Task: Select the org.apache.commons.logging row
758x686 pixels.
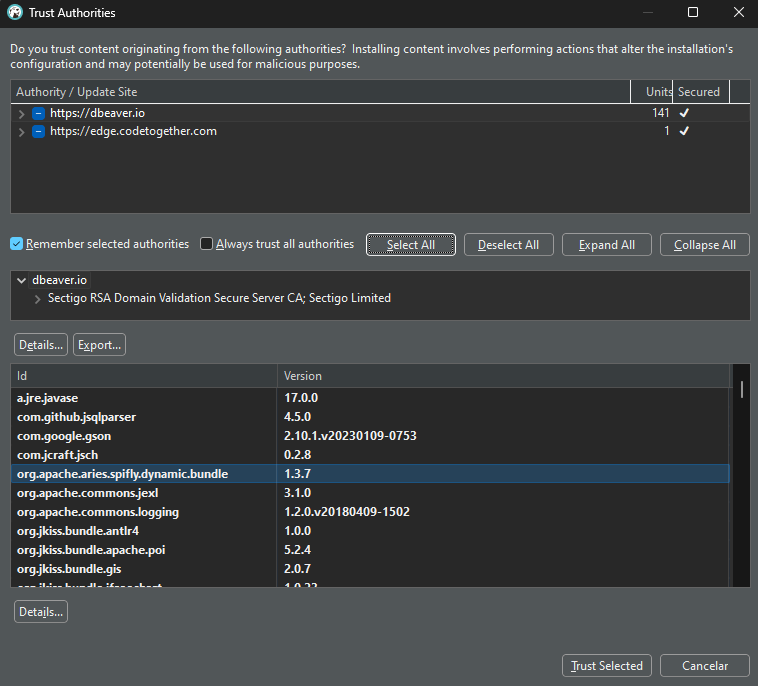Action: 370,512
